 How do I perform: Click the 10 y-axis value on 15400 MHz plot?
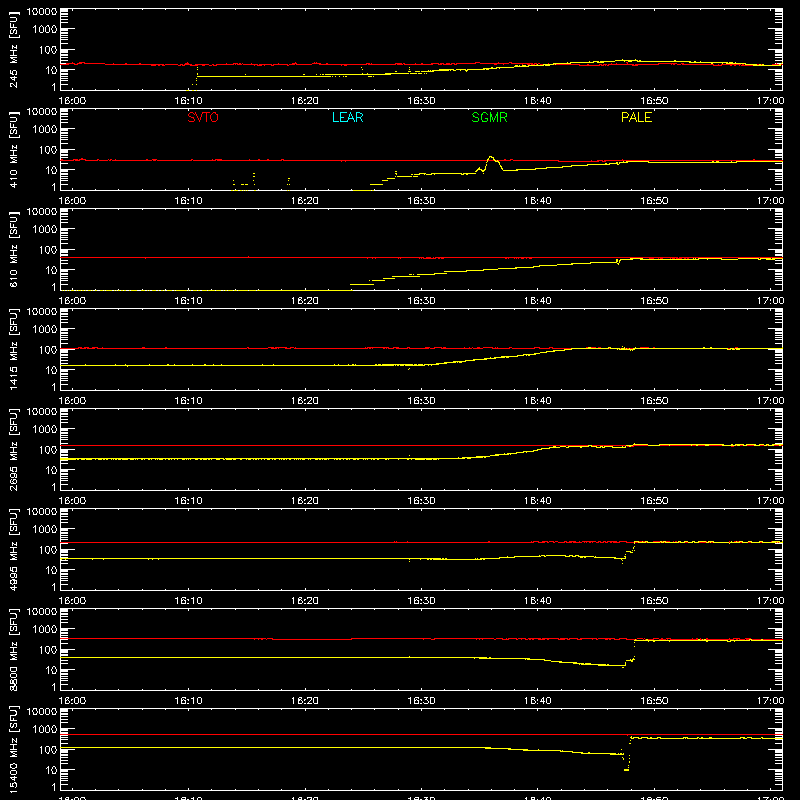click(51, 770)
